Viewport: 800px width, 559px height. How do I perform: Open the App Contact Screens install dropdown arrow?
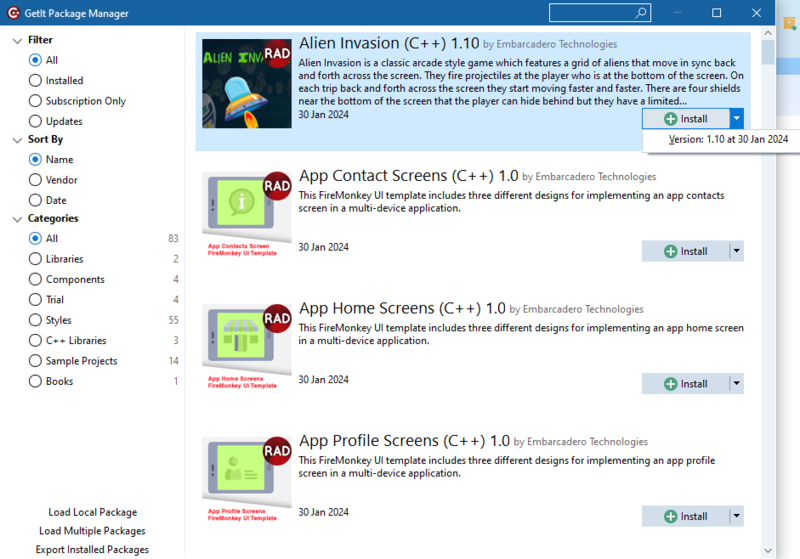736,251
